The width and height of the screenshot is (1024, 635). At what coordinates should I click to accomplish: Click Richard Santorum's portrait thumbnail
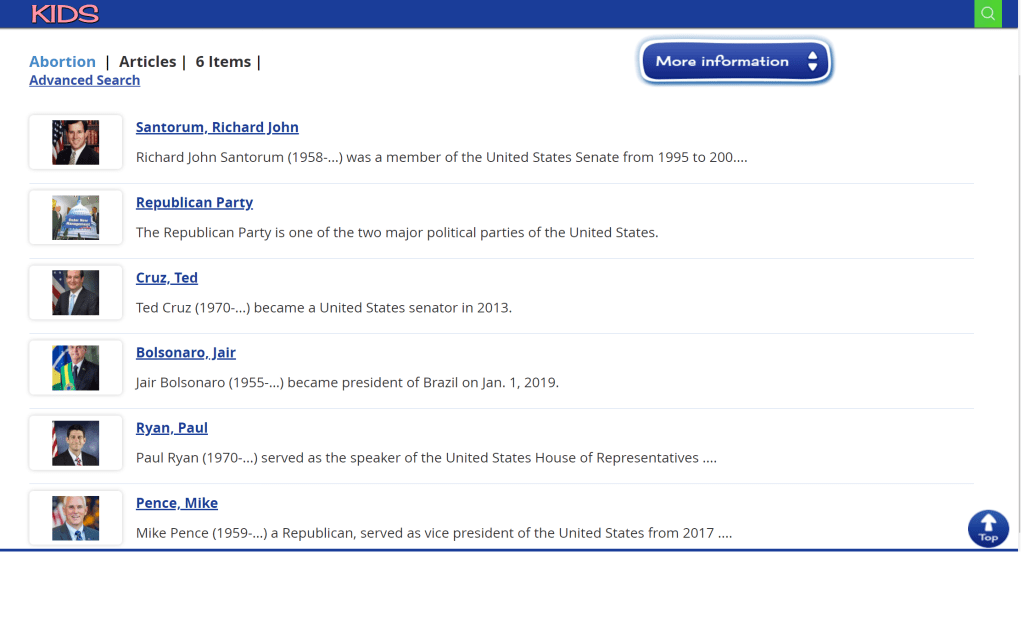click(x=76, y=142)
